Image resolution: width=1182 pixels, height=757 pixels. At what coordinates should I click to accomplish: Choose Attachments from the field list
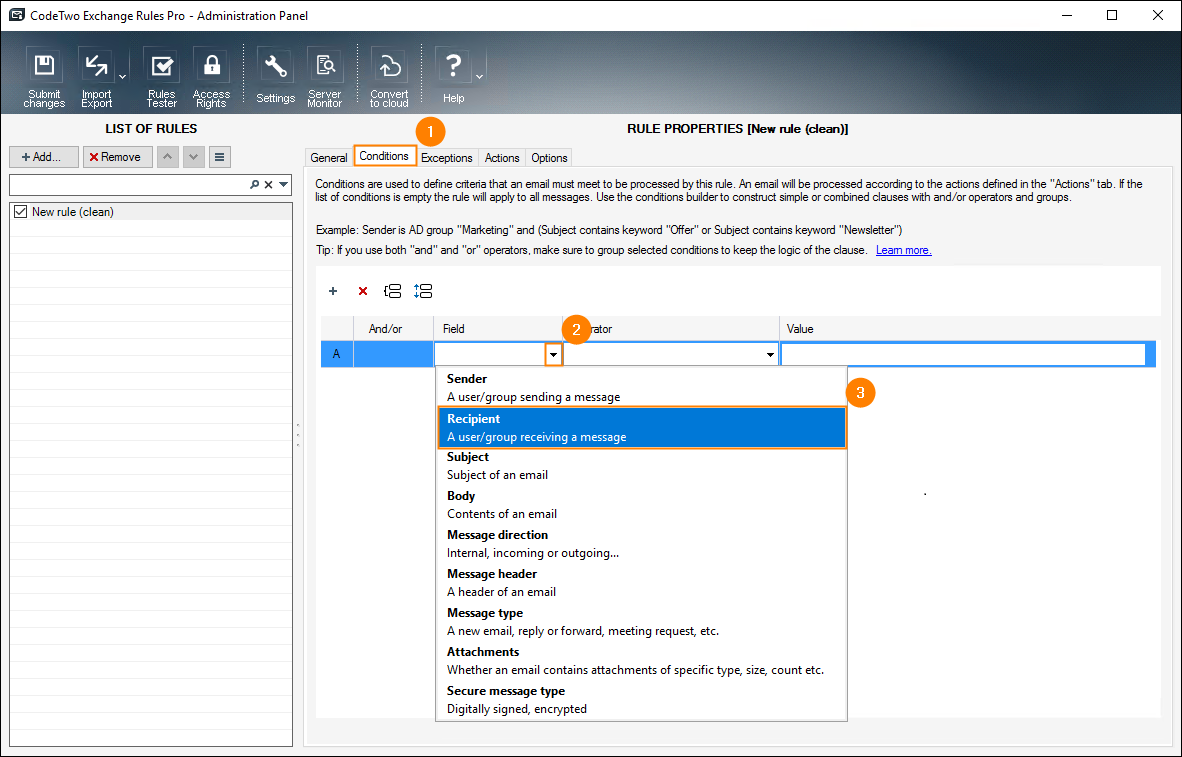click(642, 660)
